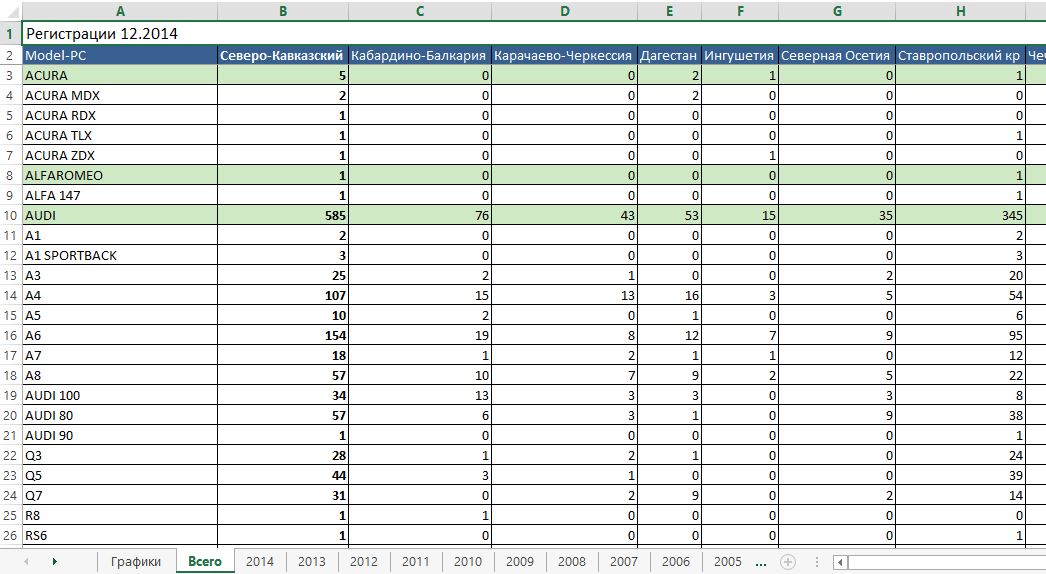This screenshot has height=574, width=1046.
Task: Select column D header
Action: pyautogui.click(x=564, y=11)
